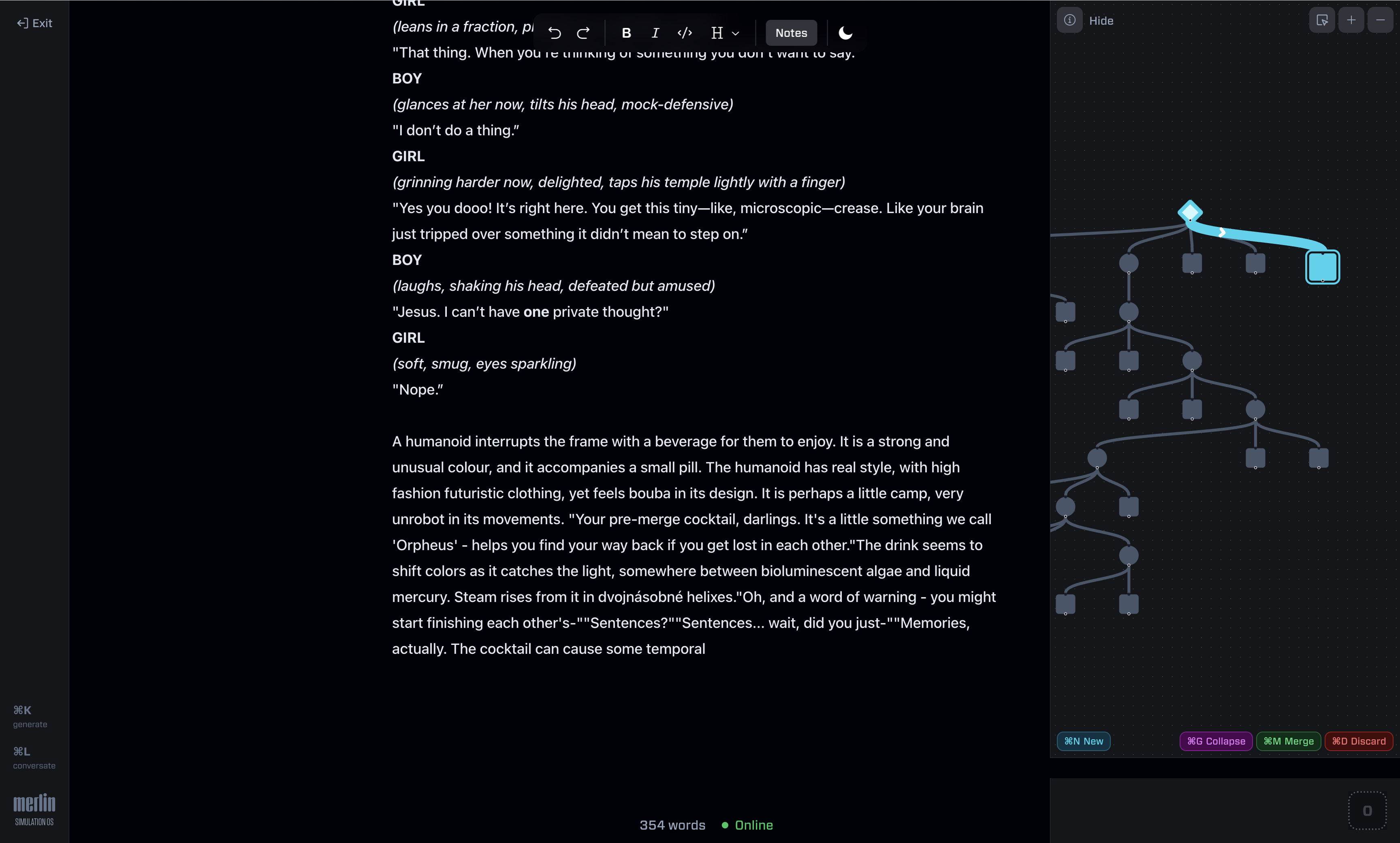Click the paragraph starting "A humanoid interrupts"
Screen dimensions: 1400x843
click(694, 545)
